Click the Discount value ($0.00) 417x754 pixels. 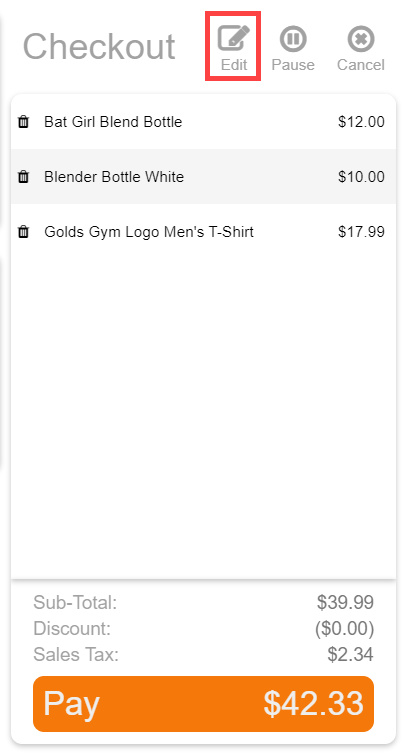tap(344, 628)
